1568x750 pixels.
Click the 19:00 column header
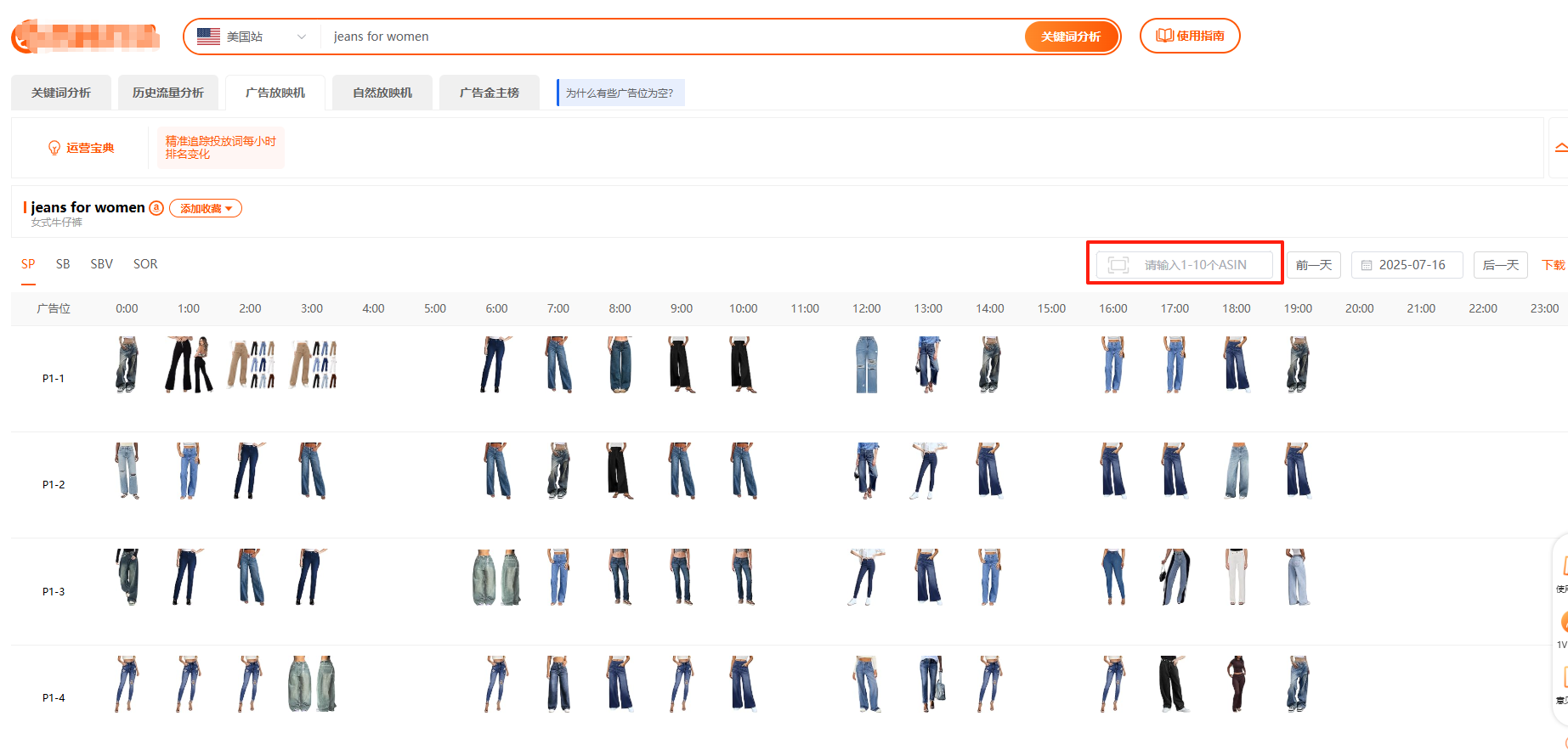[1298, 308]
